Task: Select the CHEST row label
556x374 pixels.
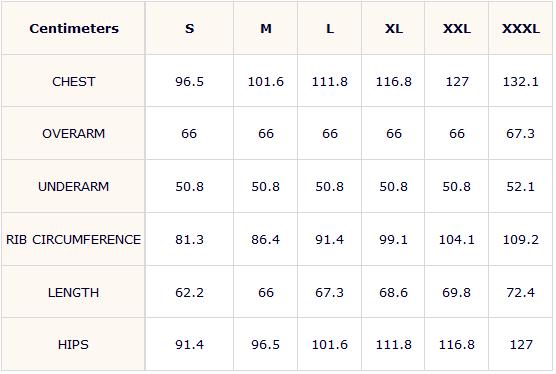Action: (x=74, y=82)
